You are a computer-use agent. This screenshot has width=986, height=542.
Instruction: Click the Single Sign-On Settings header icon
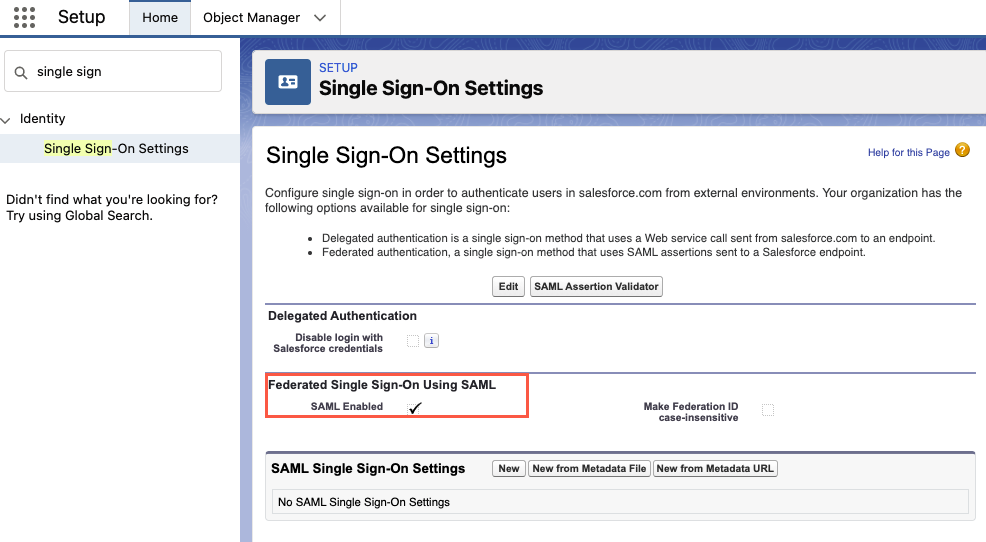pyautogui.click(x=287, y=82)
